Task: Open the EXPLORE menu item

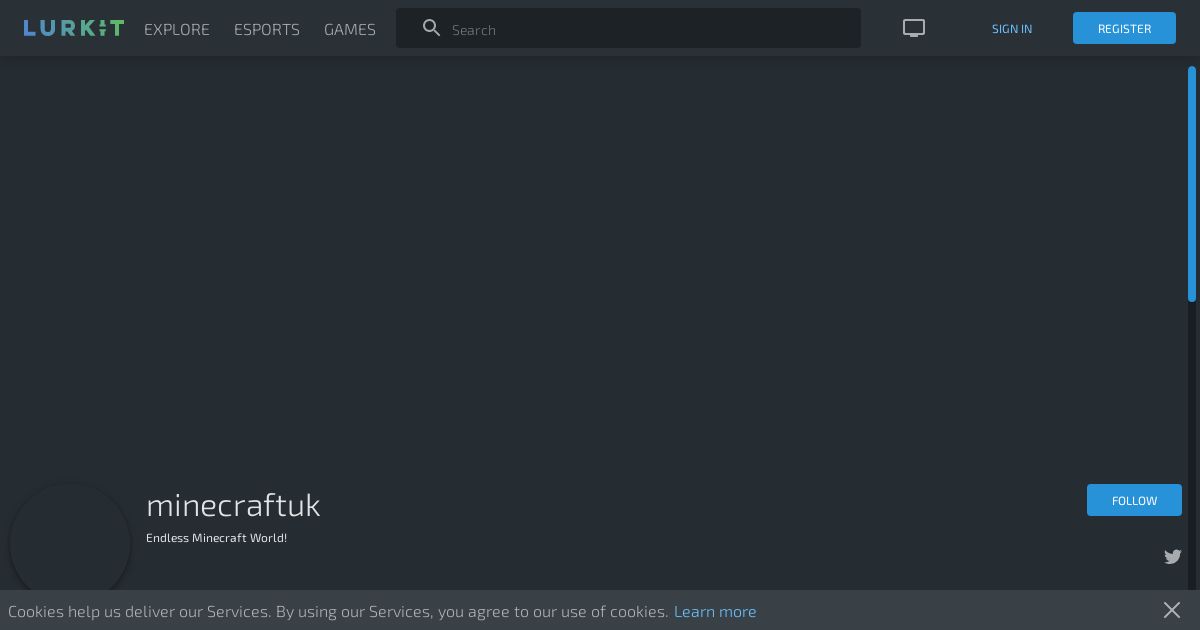Action: (x=177, y=29)
